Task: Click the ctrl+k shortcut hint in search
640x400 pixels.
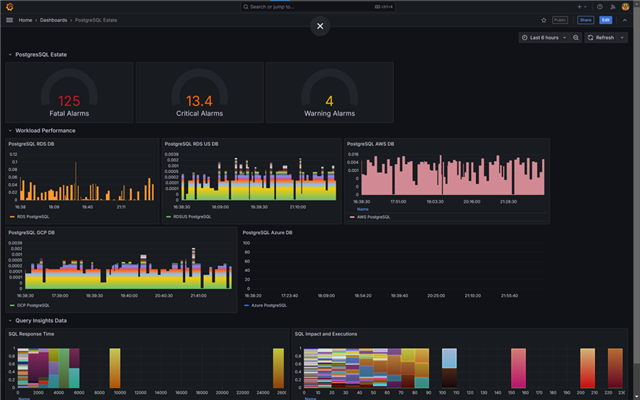Action: (x=384, y=7)
